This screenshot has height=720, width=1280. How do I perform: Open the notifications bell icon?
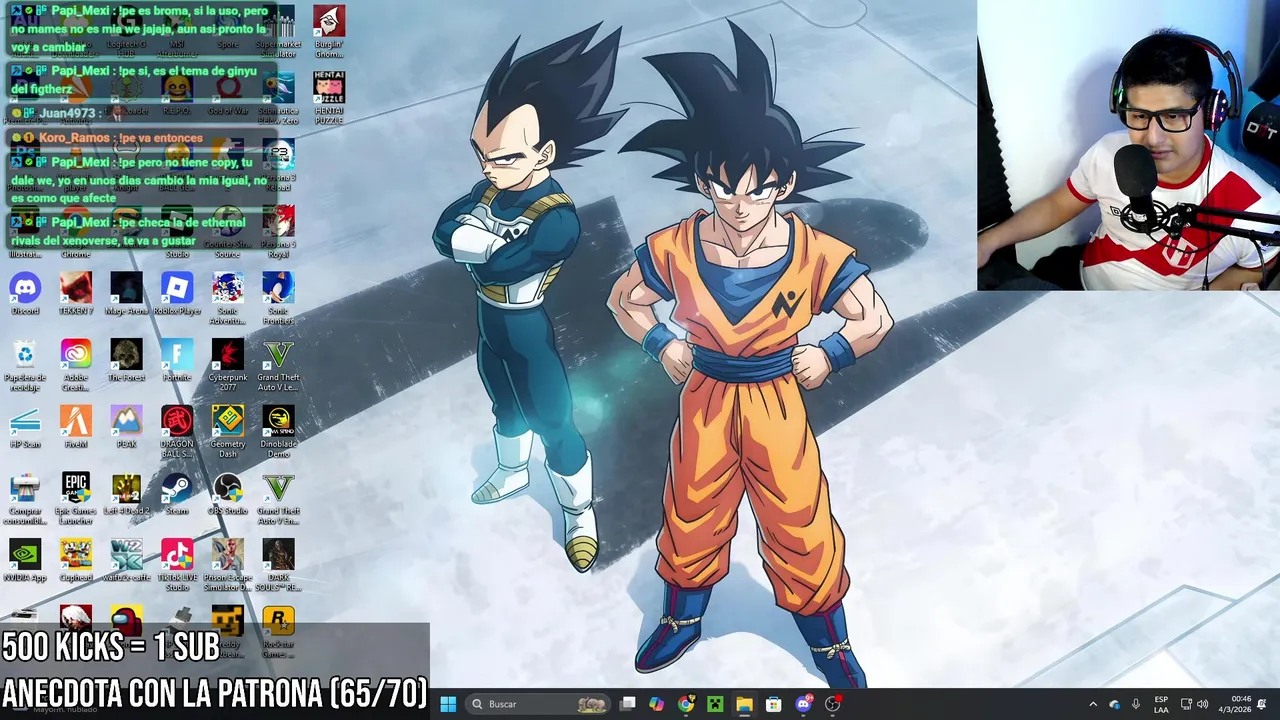point(1262,704)
